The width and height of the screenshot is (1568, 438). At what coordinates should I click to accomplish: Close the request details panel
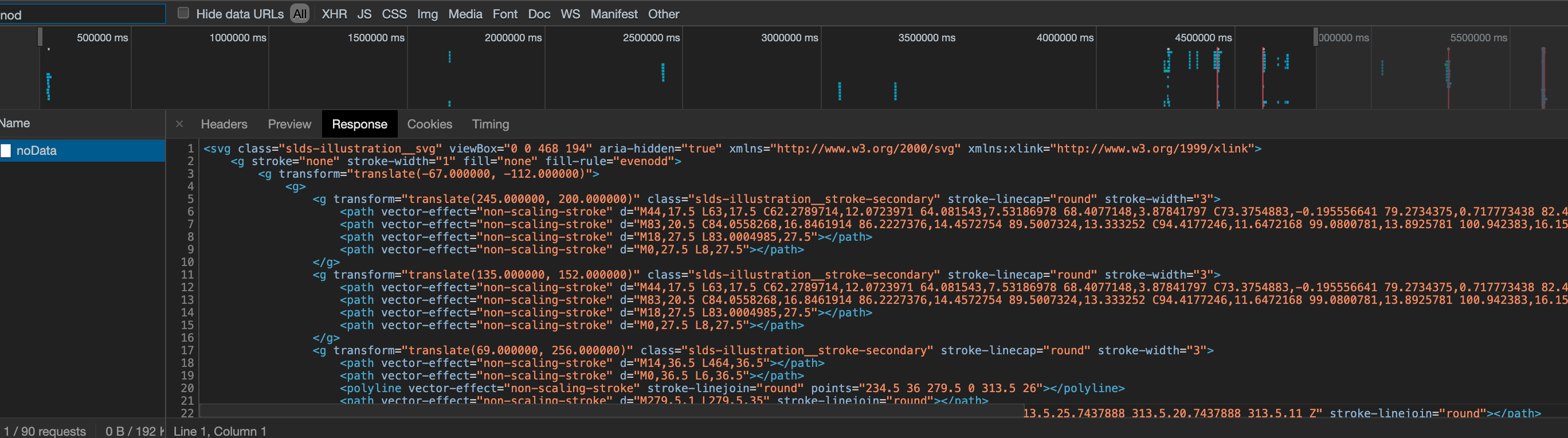pyautogui.click(x=179, y=124)
